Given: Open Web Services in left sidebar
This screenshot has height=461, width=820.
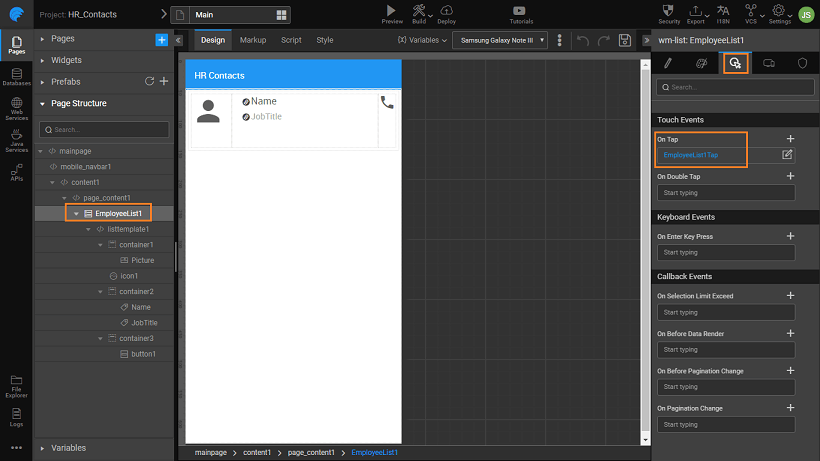Looking at the screenshot, I should [16, 109].
